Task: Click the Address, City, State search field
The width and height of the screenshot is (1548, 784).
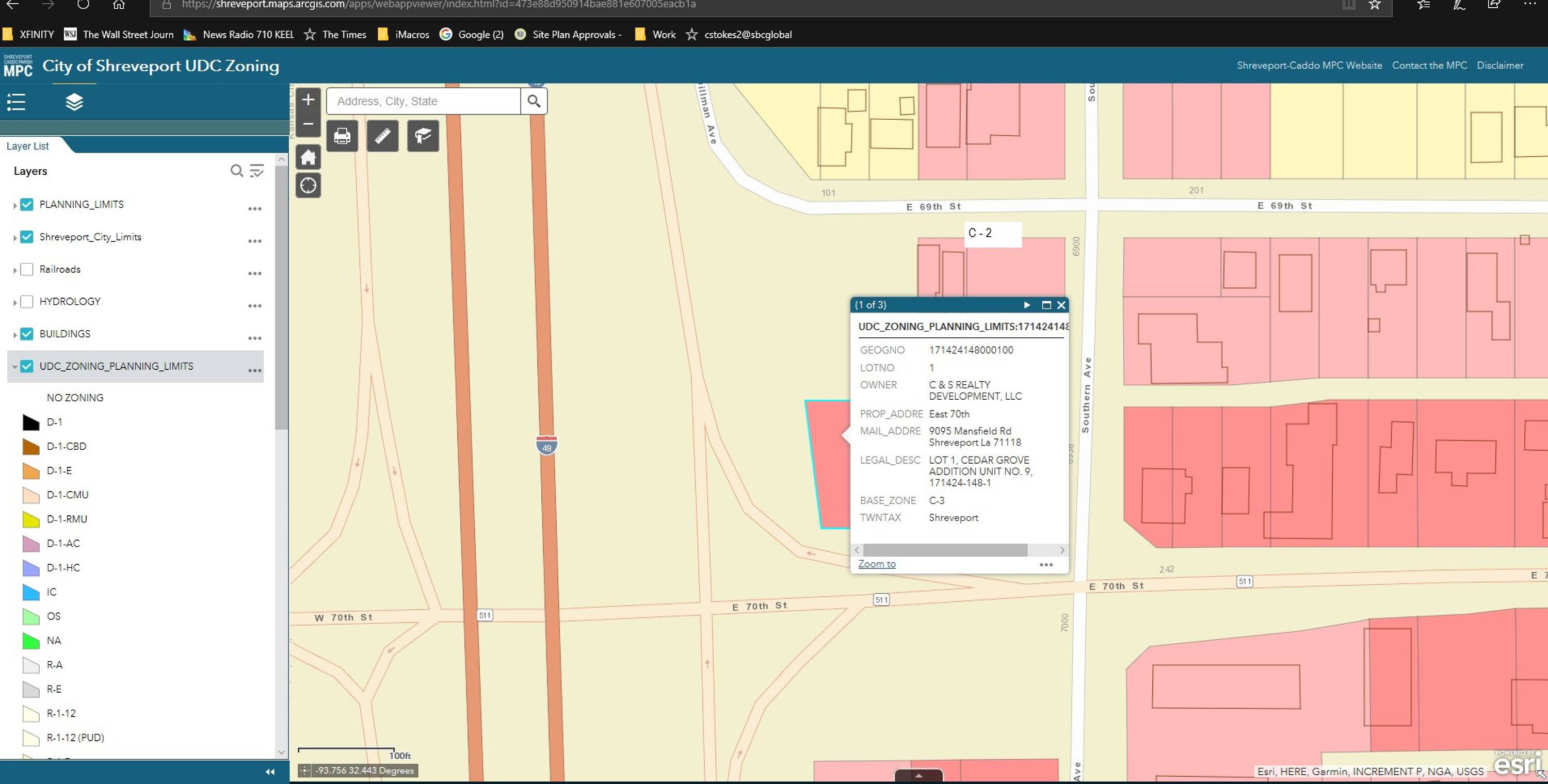Action: click(x=423, y=101)
